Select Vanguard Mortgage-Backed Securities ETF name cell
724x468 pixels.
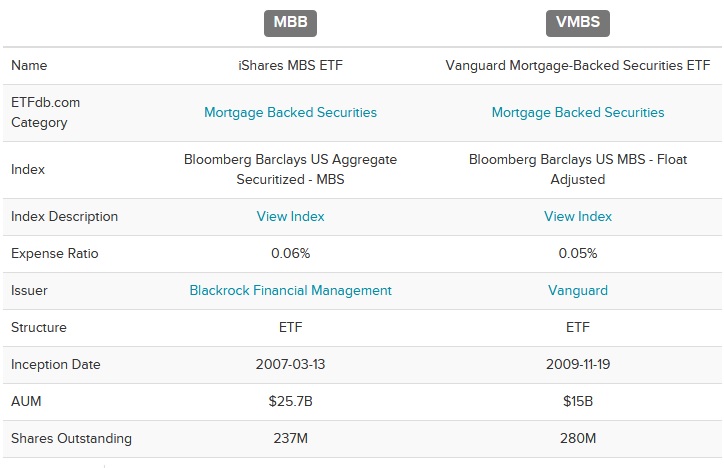click(578, 66)
